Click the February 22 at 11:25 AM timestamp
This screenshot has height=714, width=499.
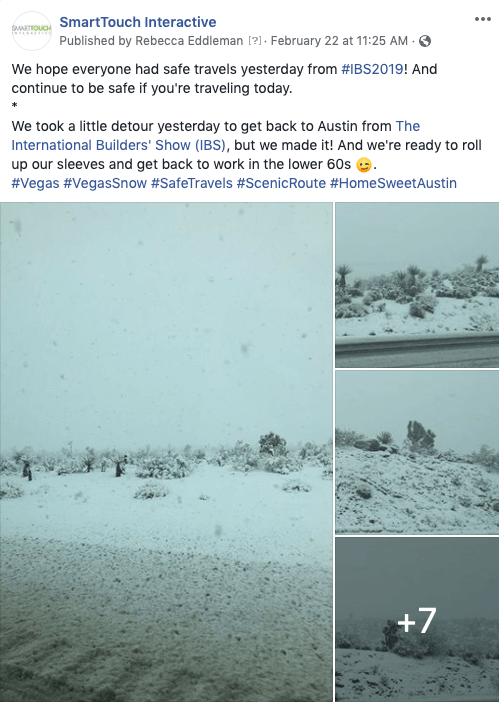click(x=339, y=41)
